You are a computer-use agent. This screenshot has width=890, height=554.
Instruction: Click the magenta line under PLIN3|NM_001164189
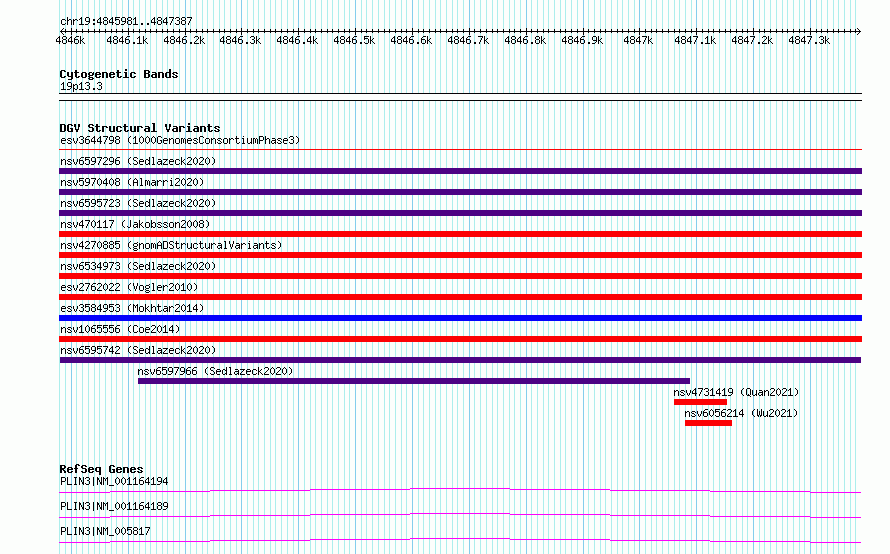click(460, 515)
